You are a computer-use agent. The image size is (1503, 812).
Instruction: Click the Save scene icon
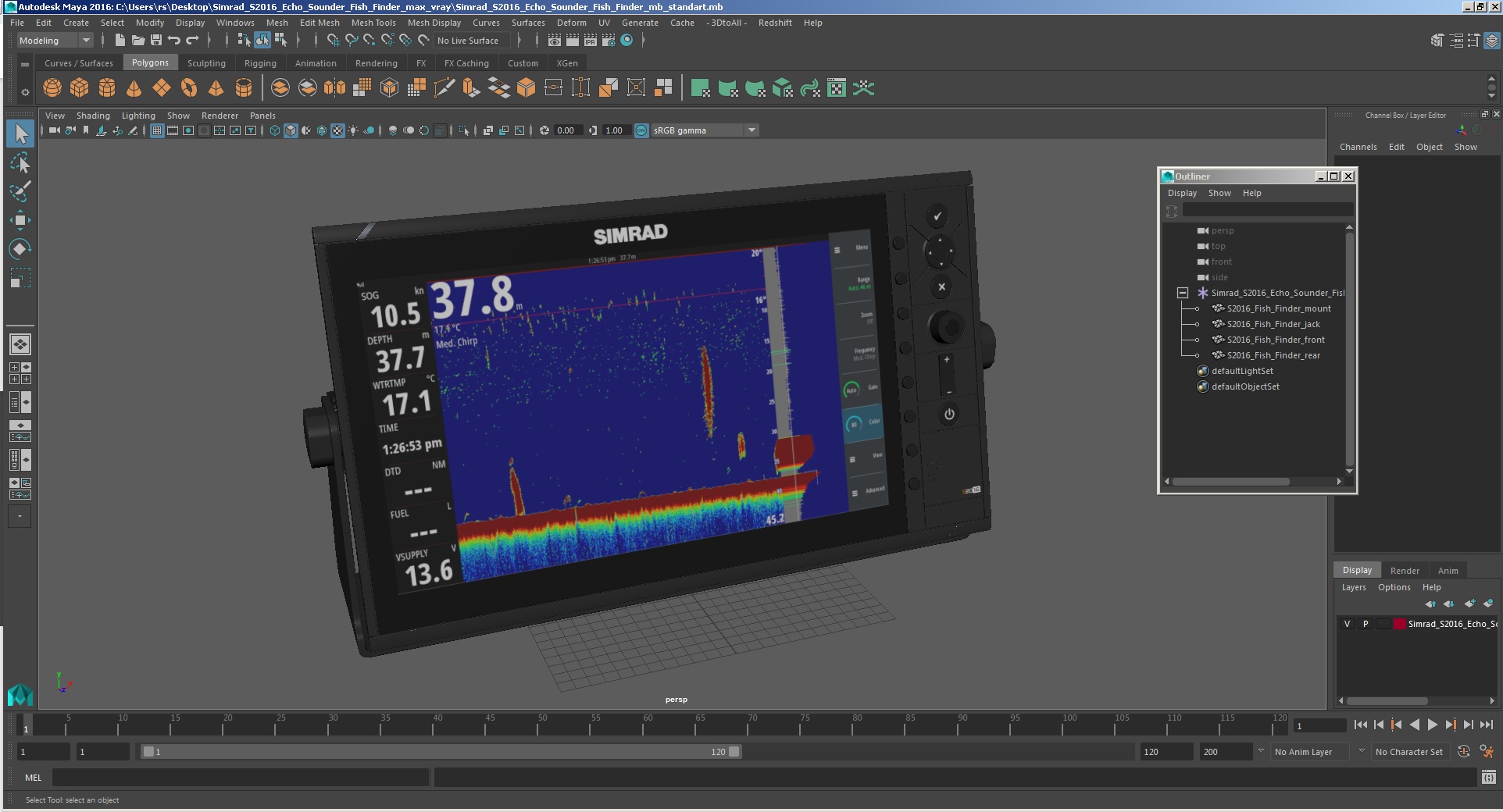click(156, 40)
